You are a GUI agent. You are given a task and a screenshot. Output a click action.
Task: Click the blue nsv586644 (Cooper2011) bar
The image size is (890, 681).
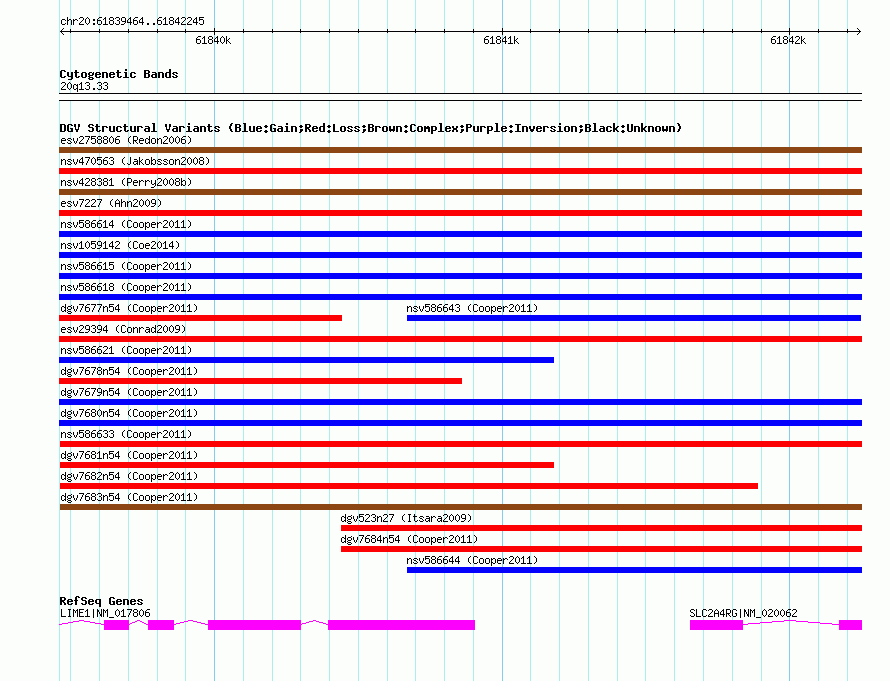tap(634, 570)
